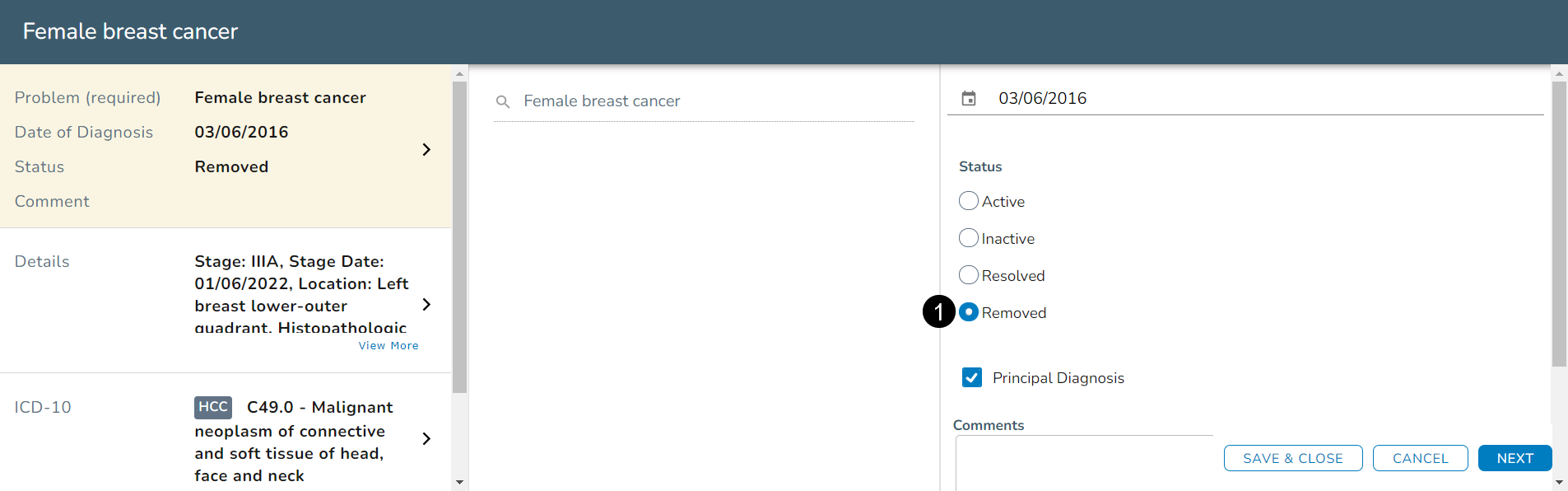The image size is (1568, 491).
Task: Proceed with the Next button
Action: pyautogui.click(x=1514, y=458)
